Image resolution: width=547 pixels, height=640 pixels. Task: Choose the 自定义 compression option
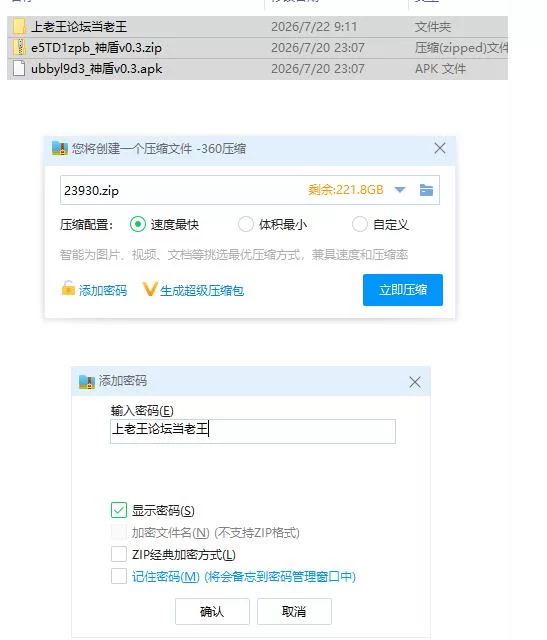(360, 224)
